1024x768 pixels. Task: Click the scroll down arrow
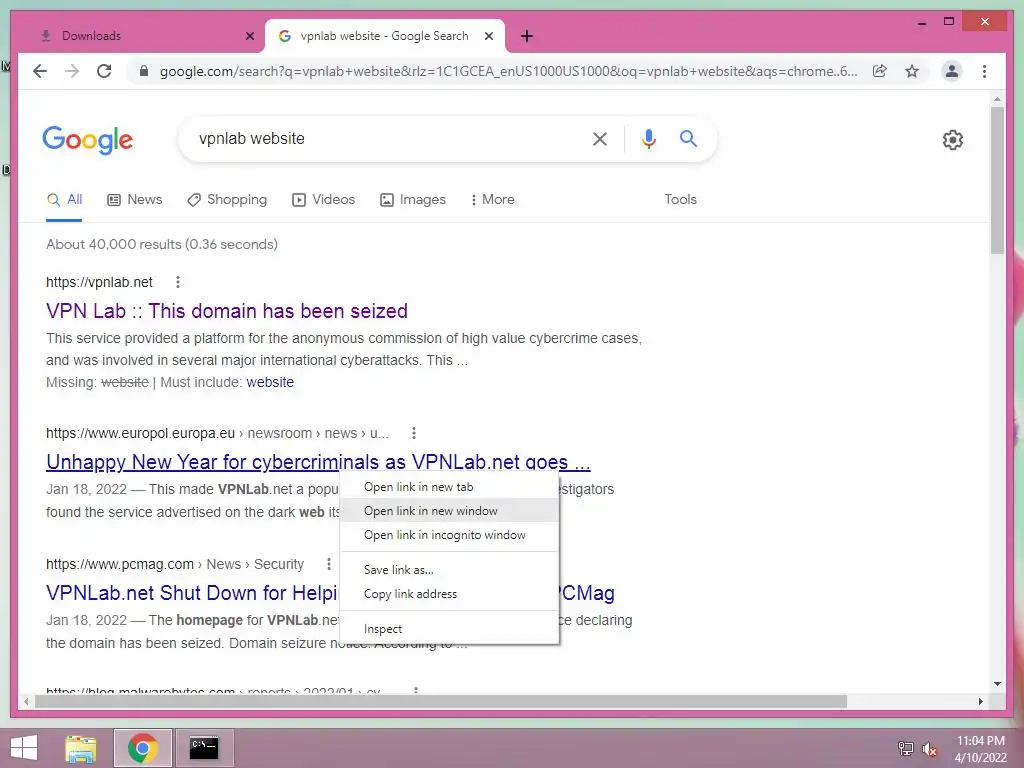pos(997,684)
